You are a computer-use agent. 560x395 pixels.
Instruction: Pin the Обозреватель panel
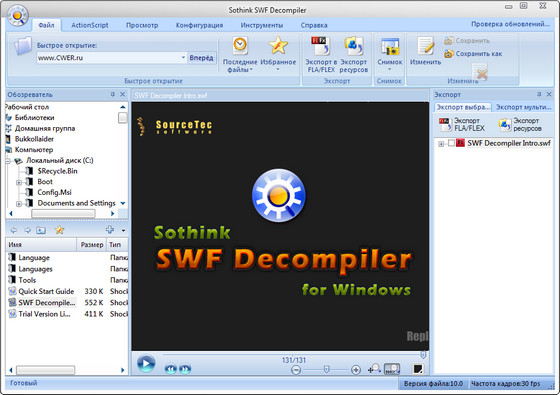tap(113, 94)
